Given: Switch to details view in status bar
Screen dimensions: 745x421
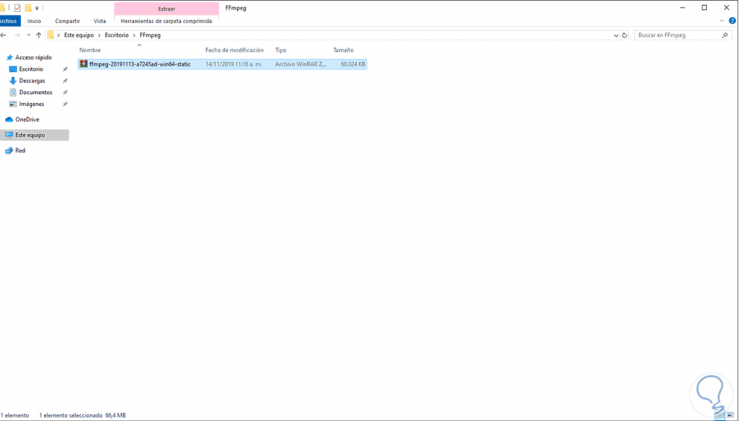Looking at the screenshot, I should [x=720, y=416].
